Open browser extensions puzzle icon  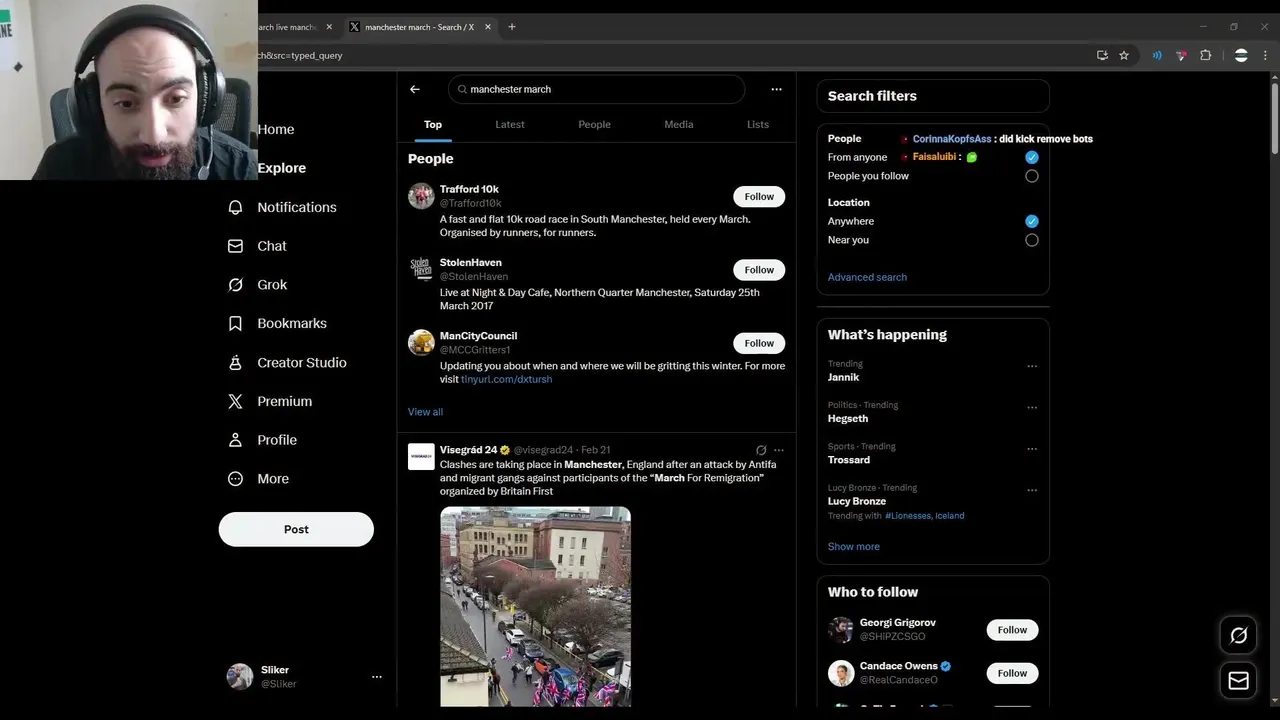[x=1205, y=55]
